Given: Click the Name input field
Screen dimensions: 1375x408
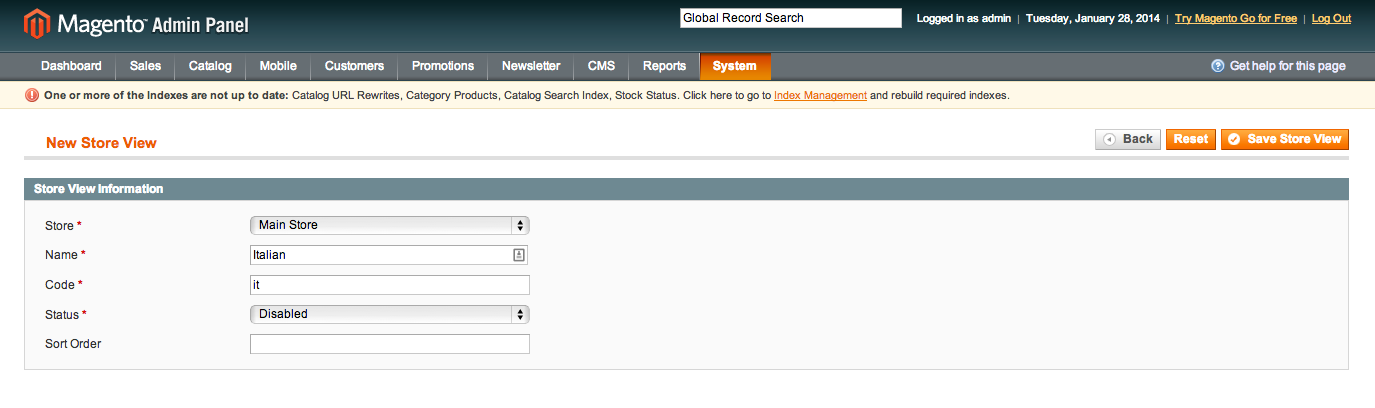Looking at the screenshot, I should [389, 255].
